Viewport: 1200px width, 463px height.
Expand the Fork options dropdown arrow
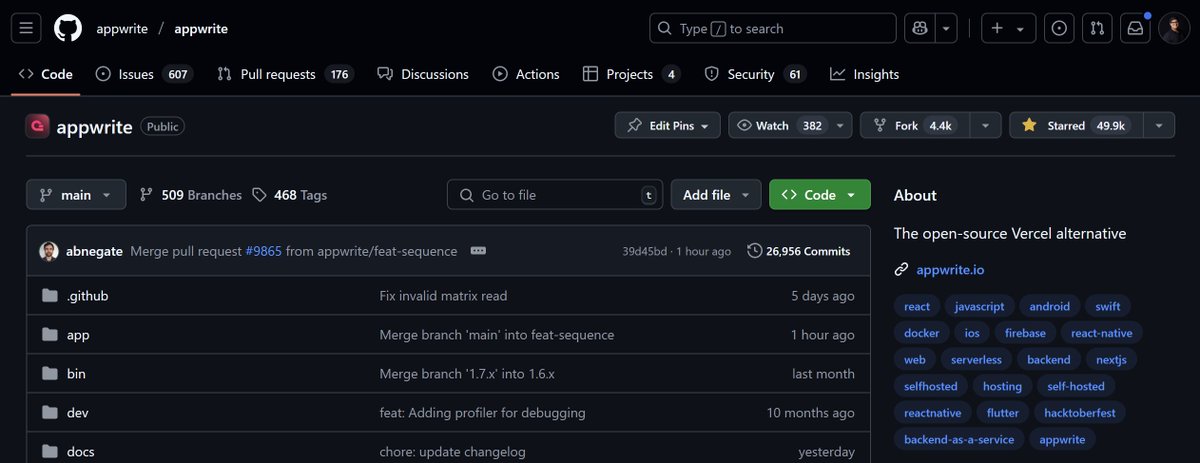pyautogui.click(x=986, y=126)
